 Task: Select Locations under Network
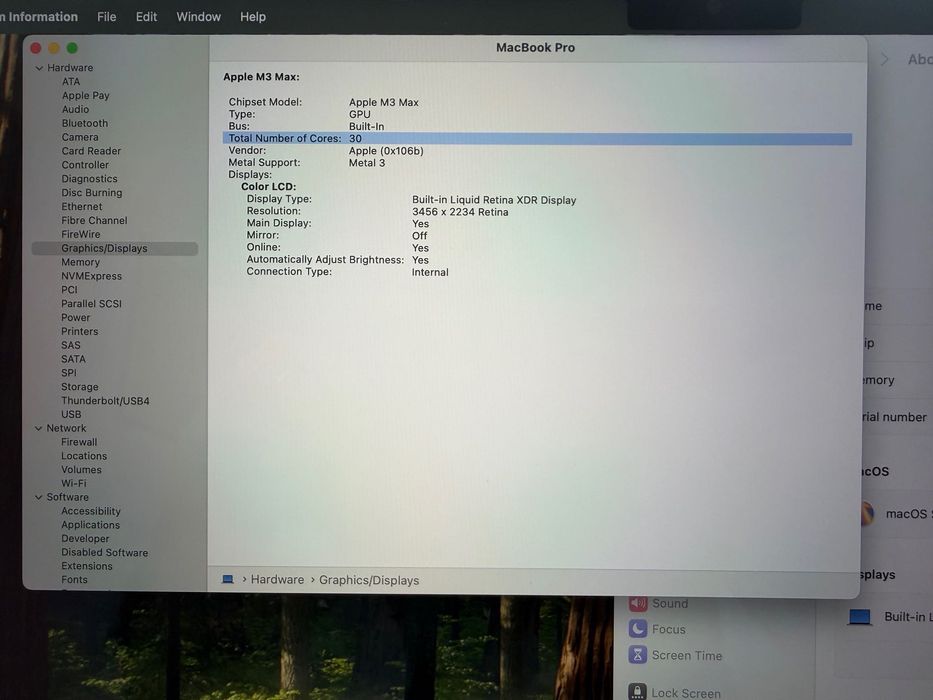(84, 456)
